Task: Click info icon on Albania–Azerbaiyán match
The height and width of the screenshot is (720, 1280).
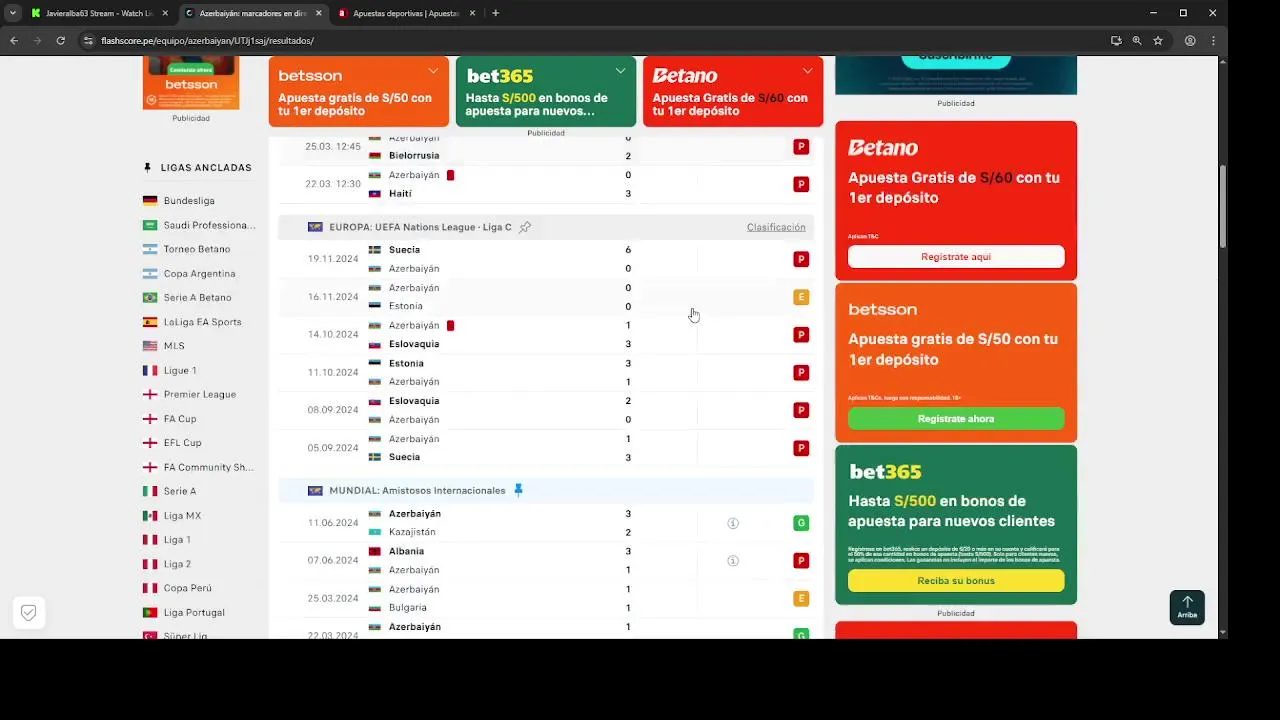Action: pyautogui.click(x=733, y=561)
